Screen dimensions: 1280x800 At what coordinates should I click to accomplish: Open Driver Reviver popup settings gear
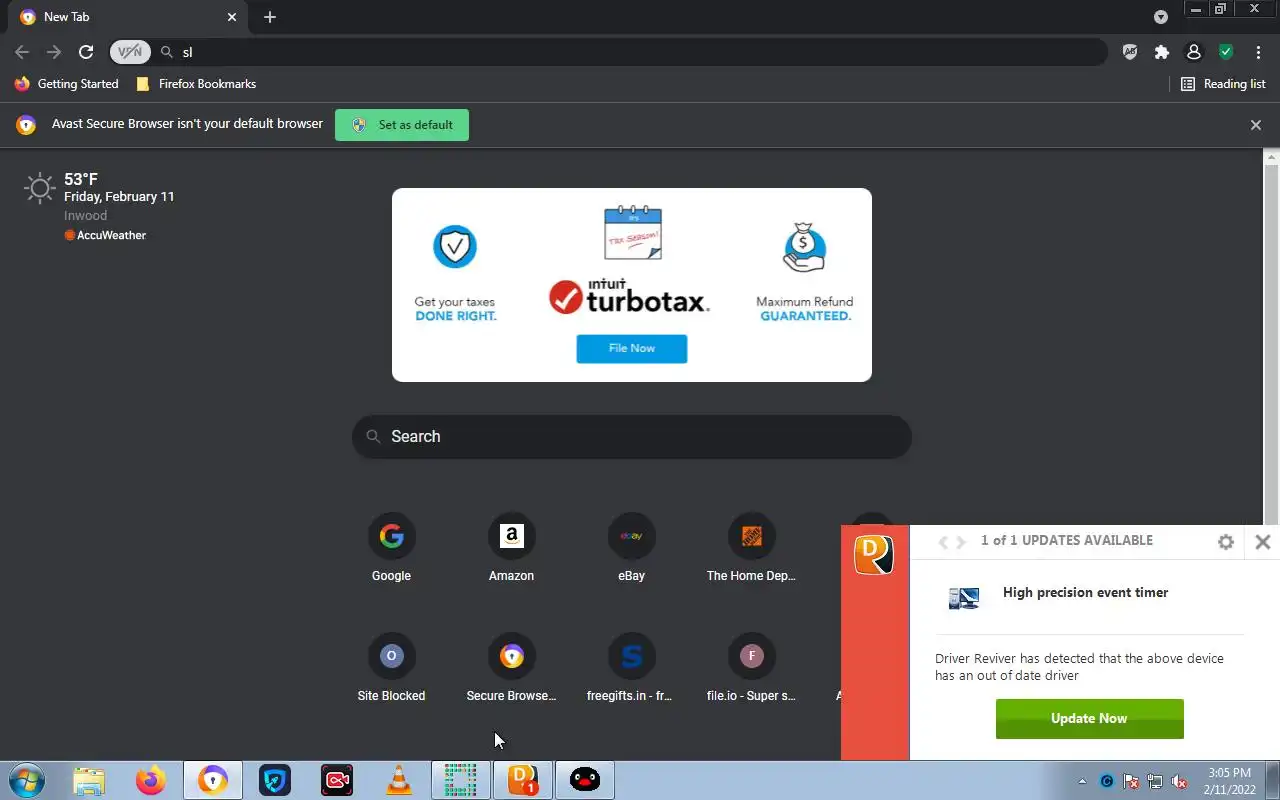pos(1226,542)
